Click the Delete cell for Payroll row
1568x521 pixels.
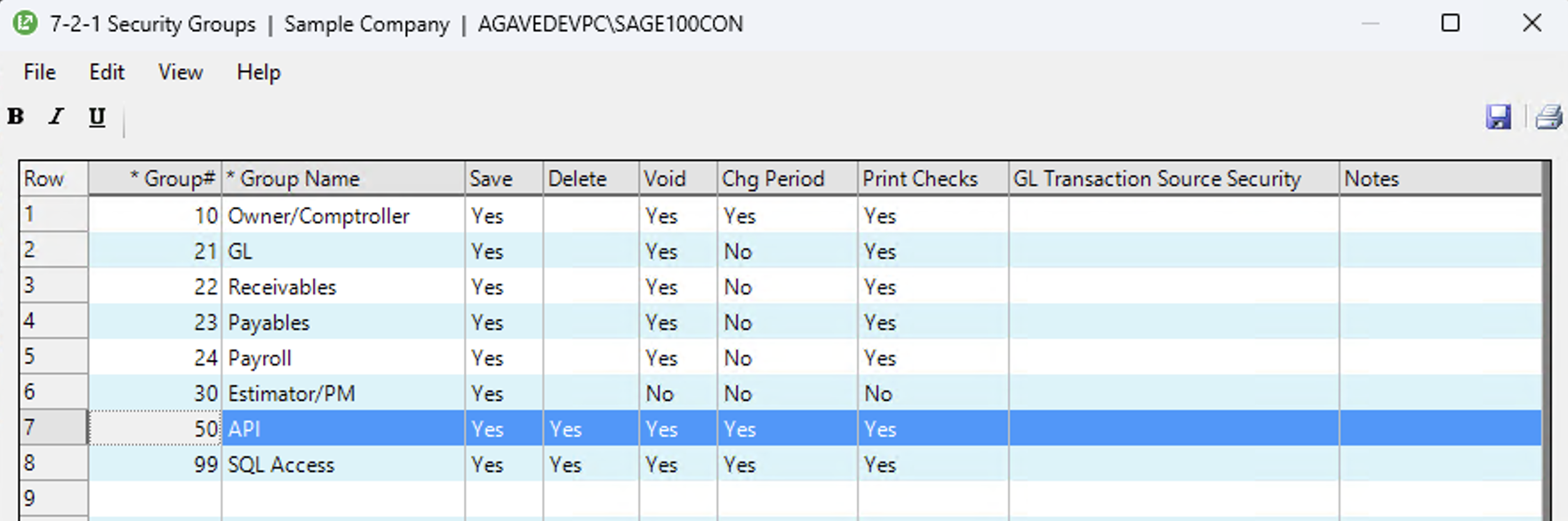590,358
